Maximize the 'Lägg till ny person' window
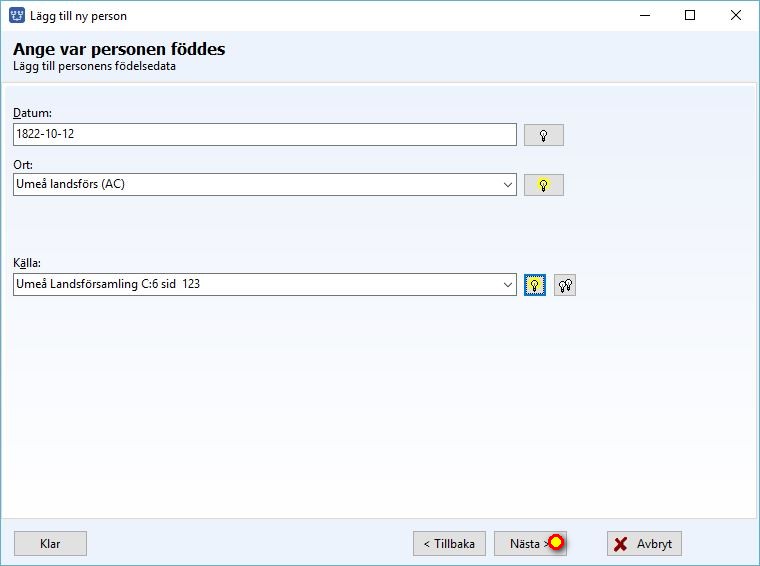This screenshot has width=760, height=566. tap(690, 16)
